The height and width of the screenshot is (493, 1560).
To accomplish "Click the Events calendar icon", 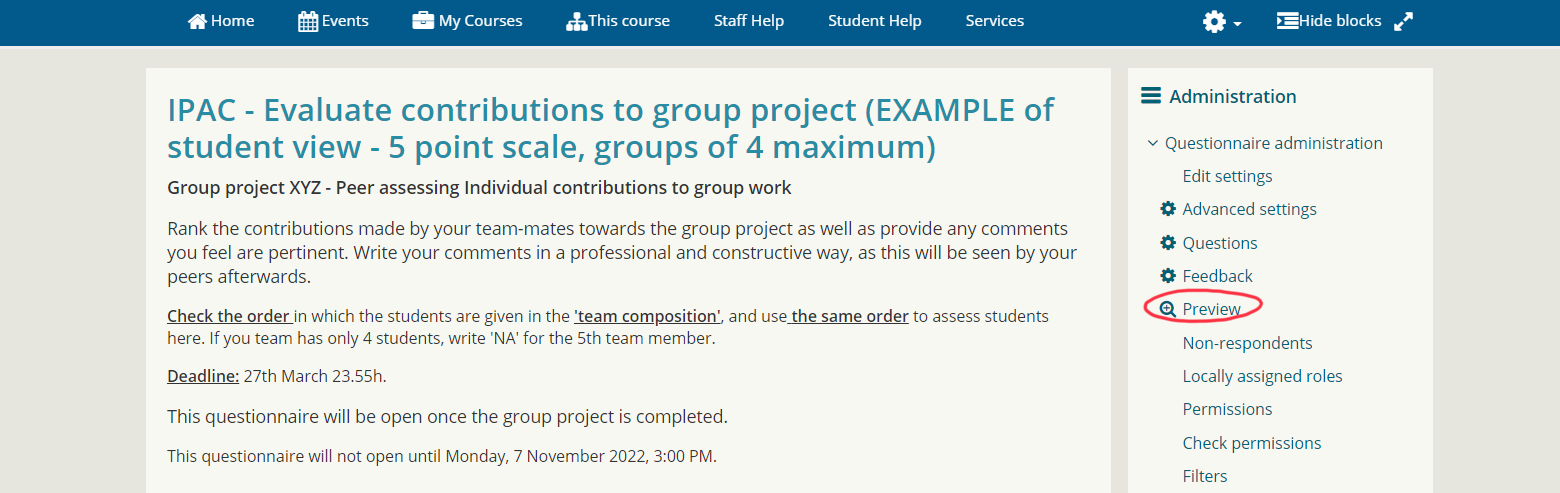I will (308, 21).
